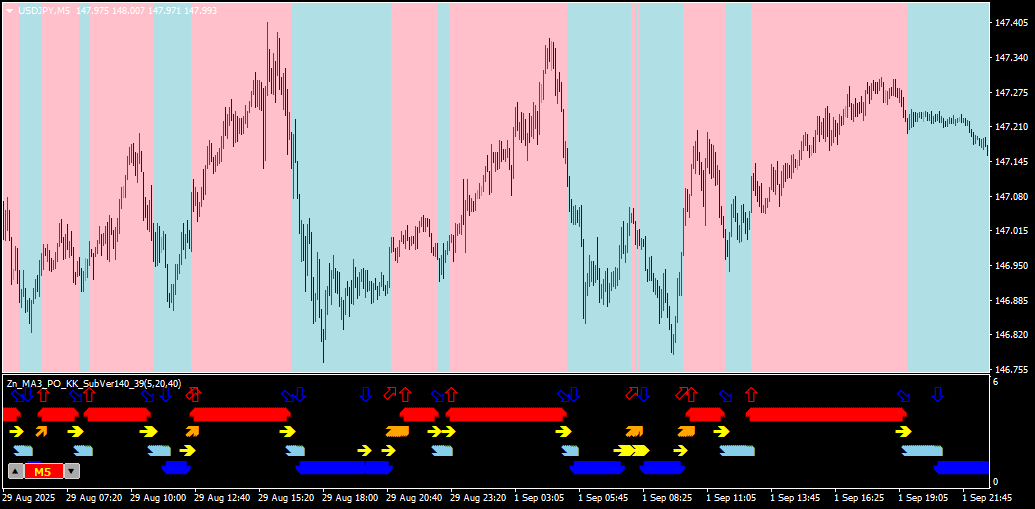
Task: Click the rightmost yellow arrow in indicator
Action: [903, 432]
